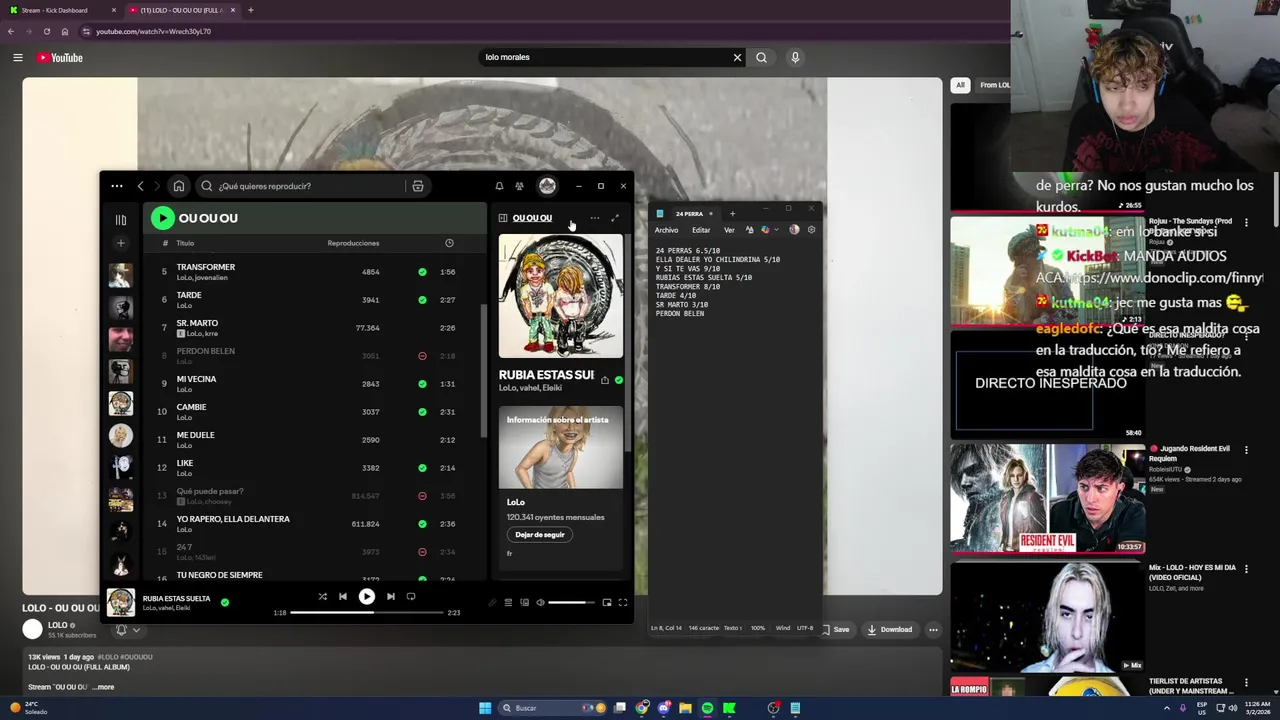Toggle saved check in now playing bar
Screen dimensions: 1280x720
click(225, 602)
